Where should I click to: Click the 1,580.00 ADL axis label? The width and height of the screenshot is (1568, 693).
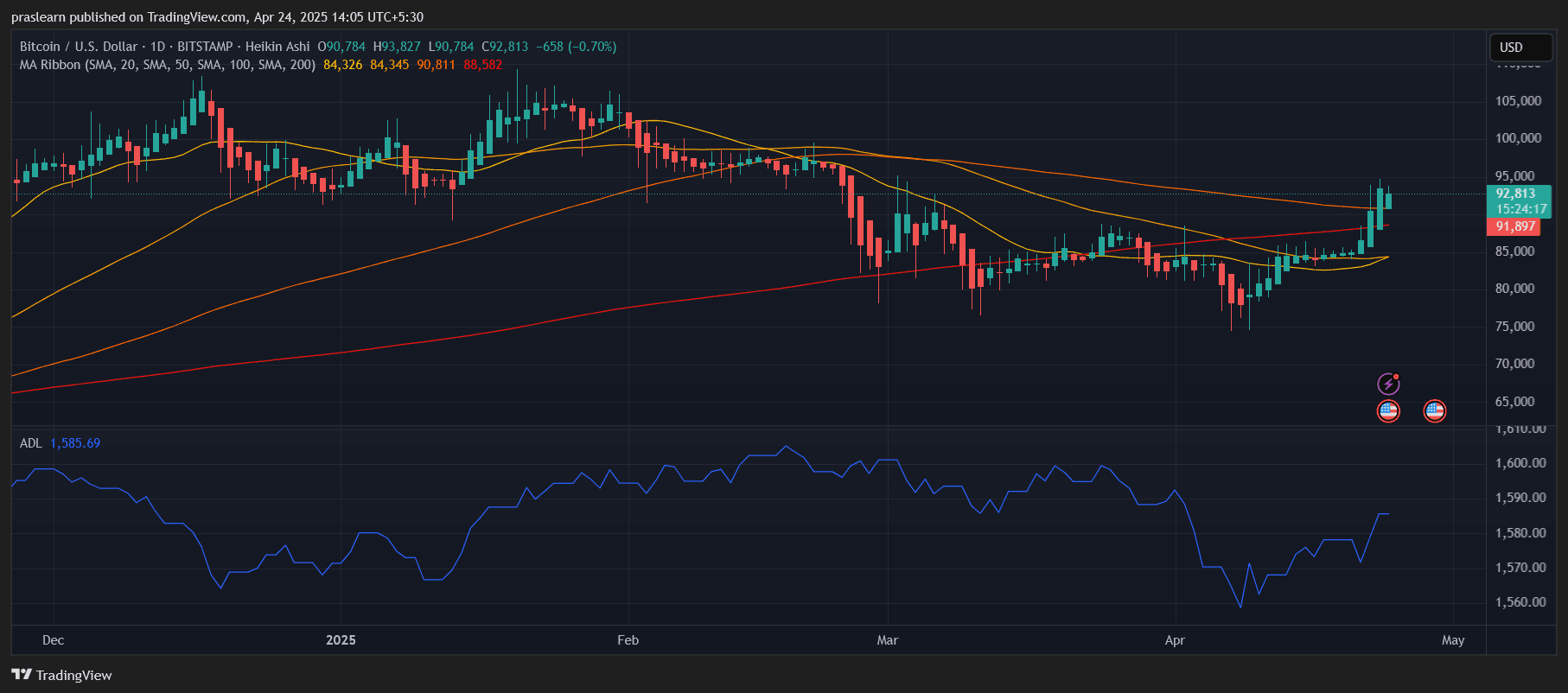(1520, 533)
